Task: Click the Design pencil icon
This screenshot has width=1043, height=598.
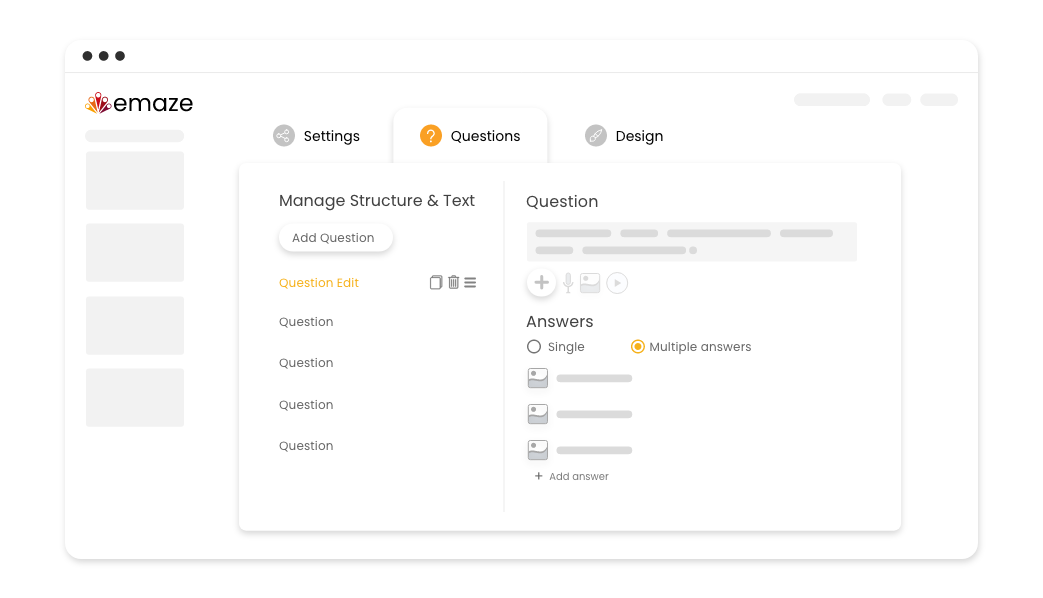Action: coord(596,135)
